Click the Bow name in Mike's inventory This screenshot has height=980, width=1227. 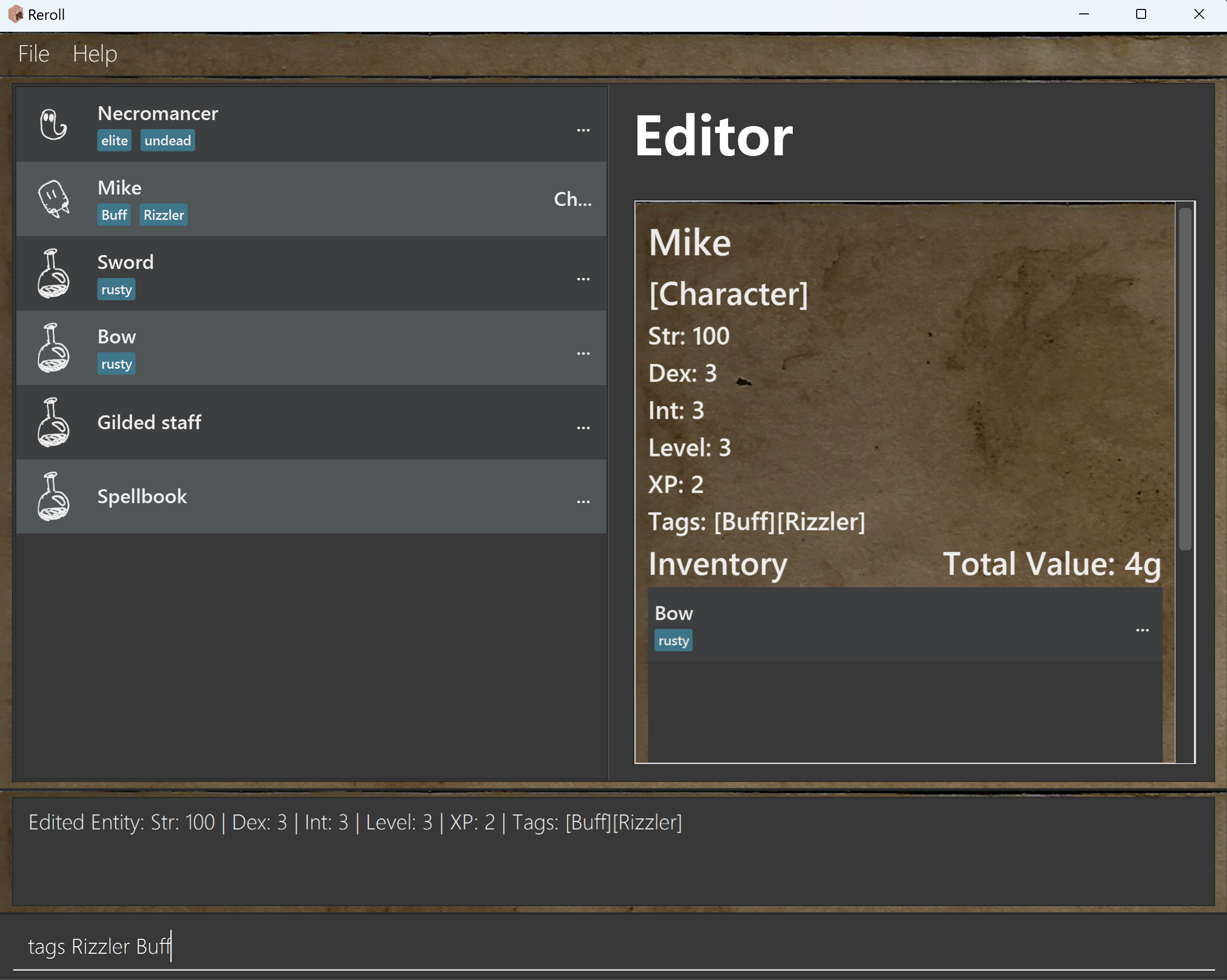tap(674, 613)
